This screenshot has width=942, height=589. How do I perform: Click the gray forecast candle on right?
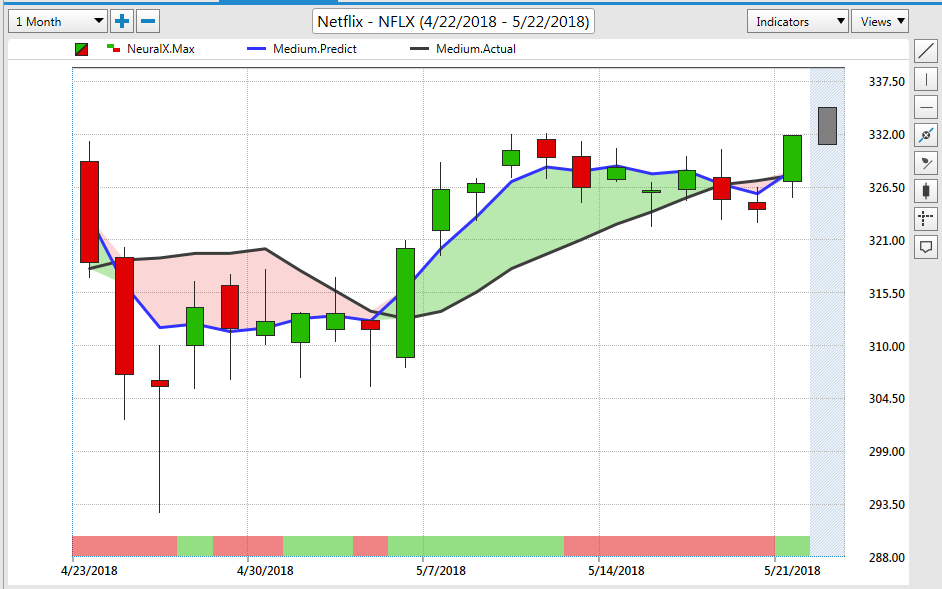point(827,125)
